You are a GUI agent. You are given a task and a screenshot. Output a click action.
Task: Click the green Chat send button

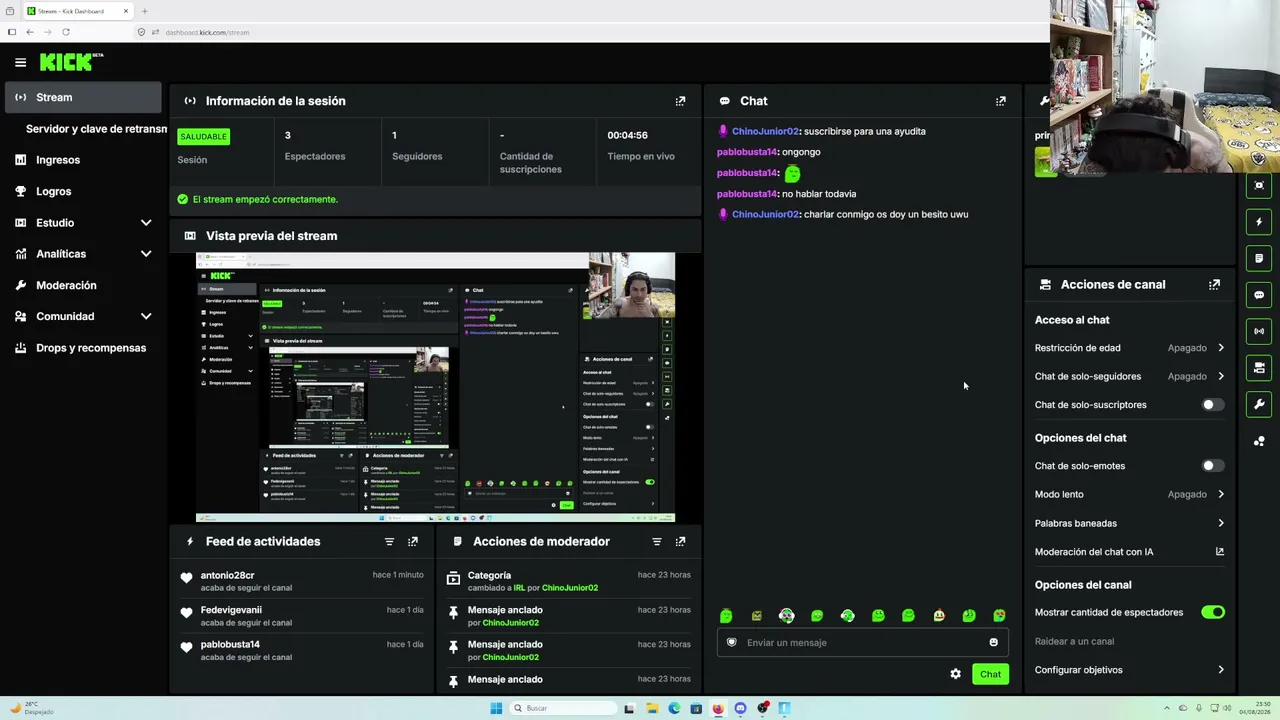click(x=990, y=674)
